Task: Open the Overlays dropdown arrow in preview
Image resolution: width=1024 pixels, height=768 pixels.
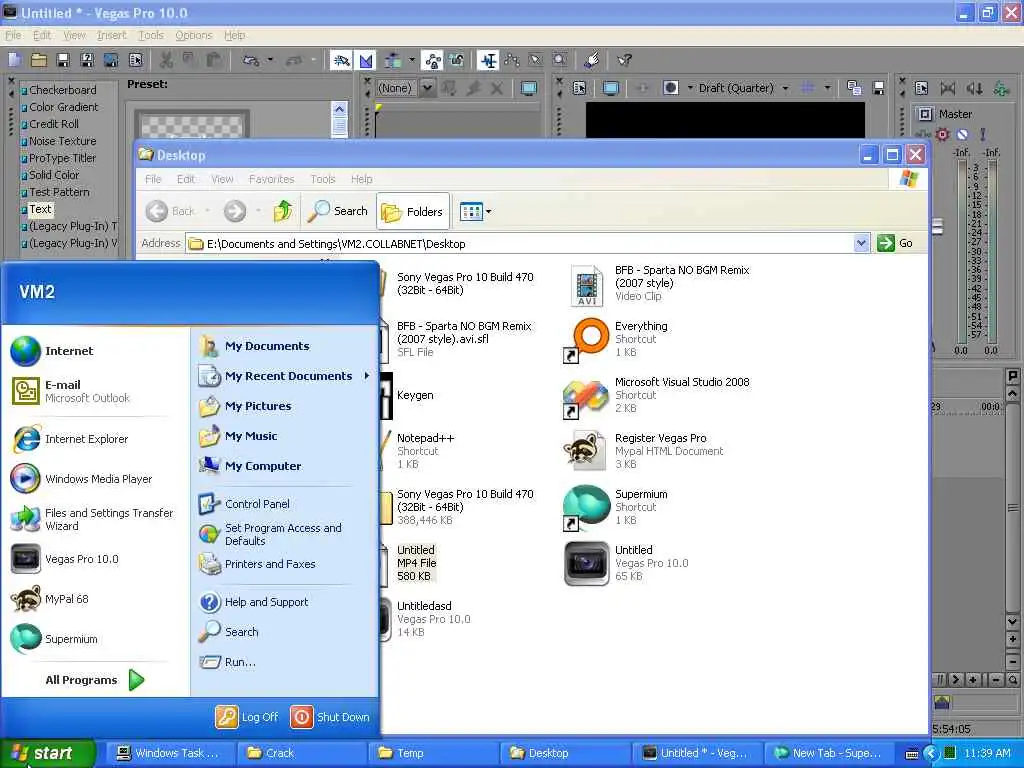Action: pyautogui.click(x=827, y=88)
